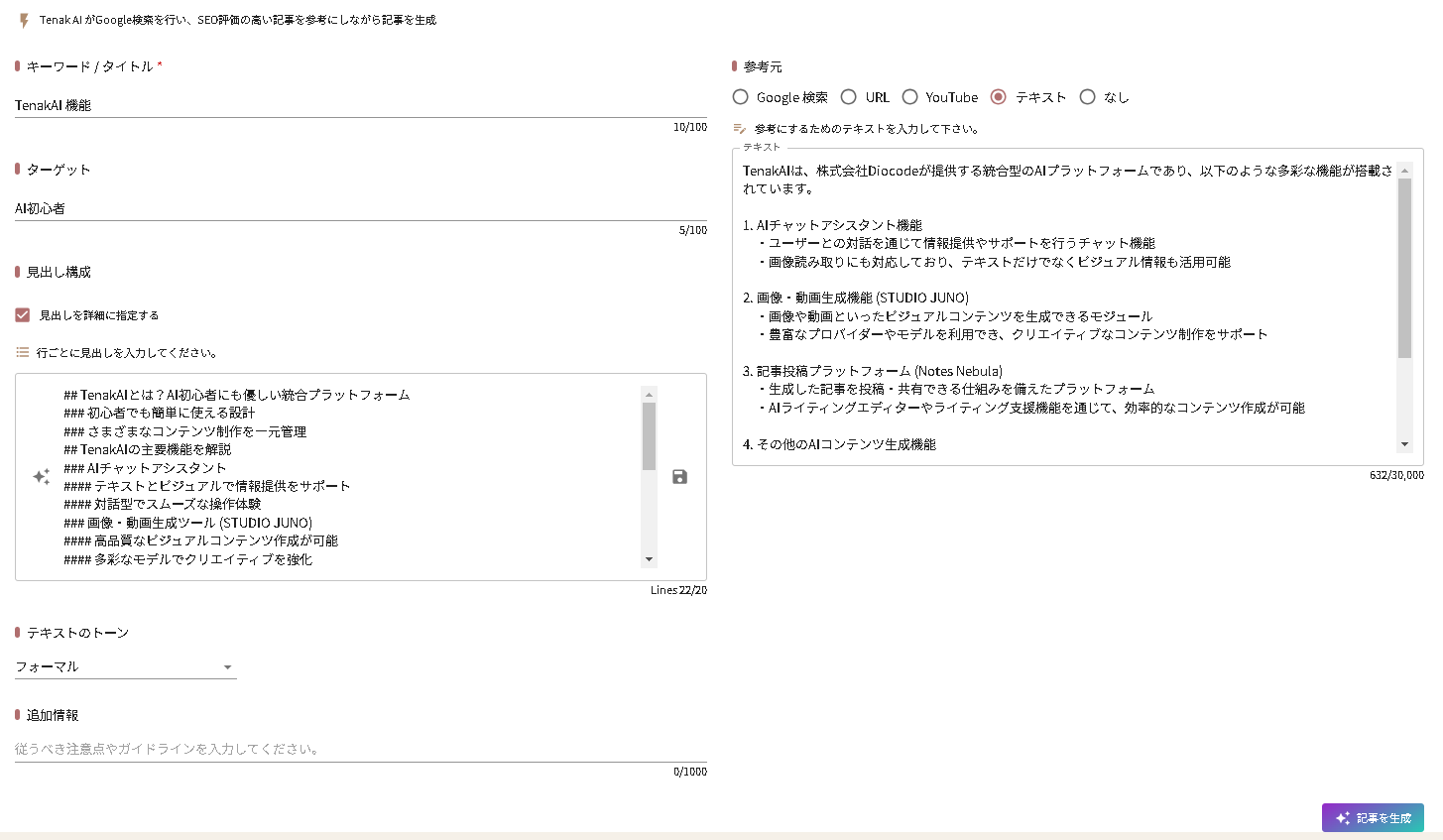Image resolution: width=1443 pixels, height=840 pixels.
Task: Click reference line 1. AIチャットアシスタント機能
Action: 832,225
